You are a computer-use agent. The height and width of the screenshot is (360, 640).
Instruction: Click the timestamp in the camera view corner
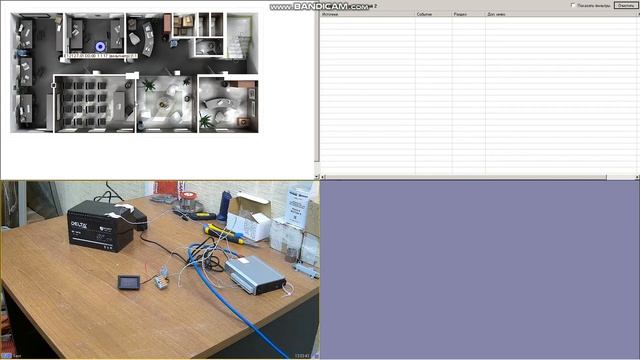[302, 356]
